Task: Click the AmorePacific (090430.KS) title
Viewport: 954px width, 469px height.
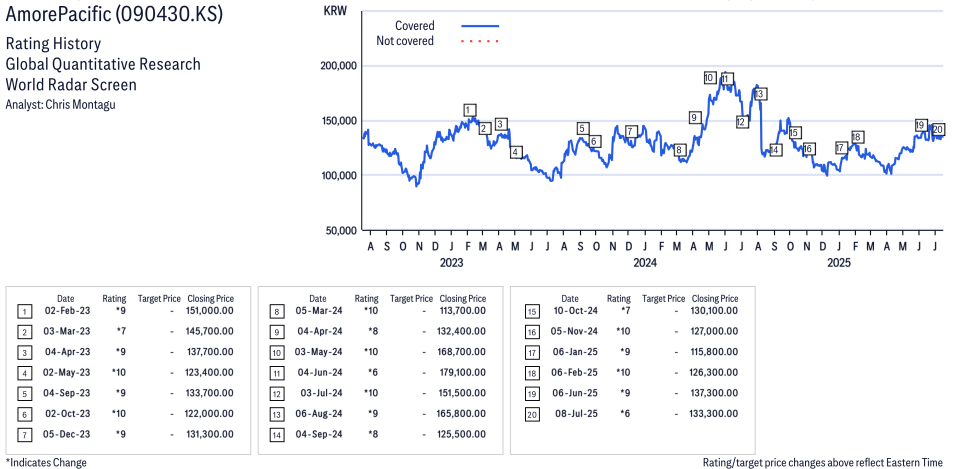Action: pyautogui.click(x=114, y=15)
